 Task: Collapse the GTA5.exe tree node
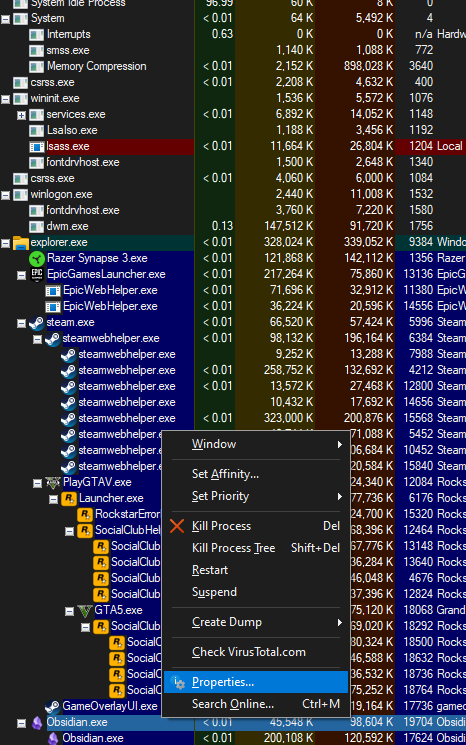[69, 611]
